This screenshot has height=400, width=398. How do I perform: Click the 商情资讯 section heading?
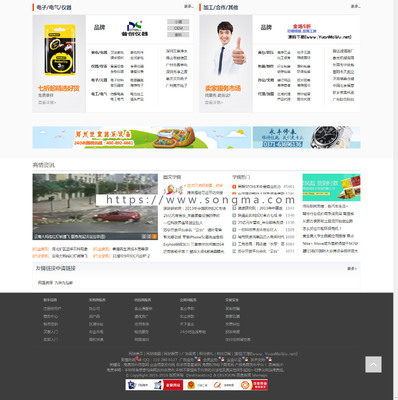click(44, 165)
